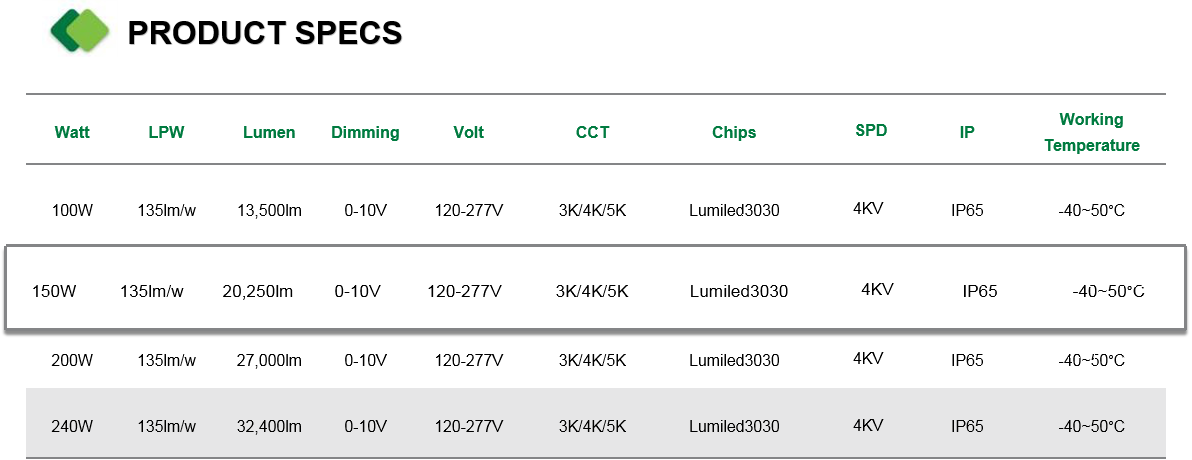Select the Working Temperature column header
The image size is (1192, 460).
tap(1092, 132)
